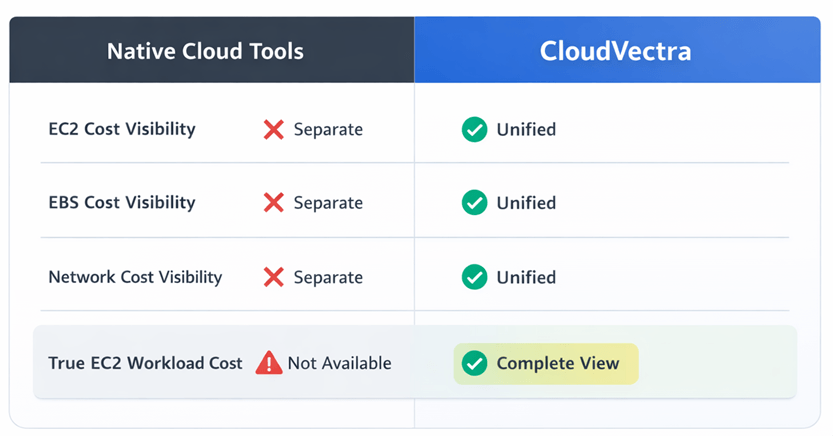This screenshot has height=436, width=833.
Task: Click the green checkmark beside Complete View
Action: (474, 363)
